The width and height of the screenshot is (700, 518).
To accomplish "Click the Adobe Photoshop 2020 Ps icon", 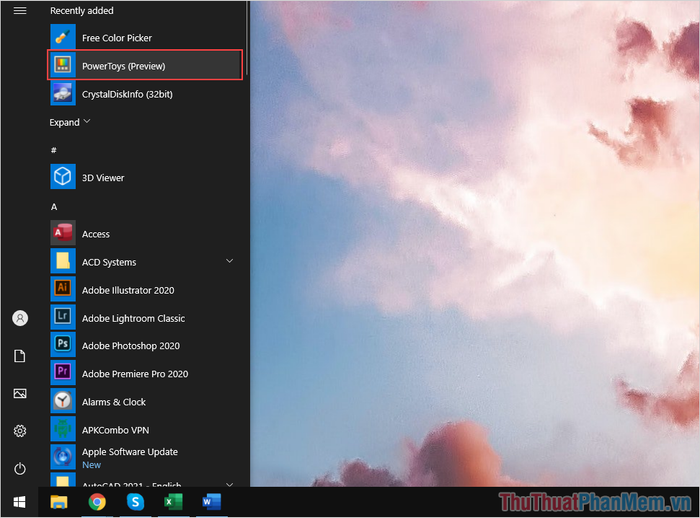I will click(x=63, y=345).
